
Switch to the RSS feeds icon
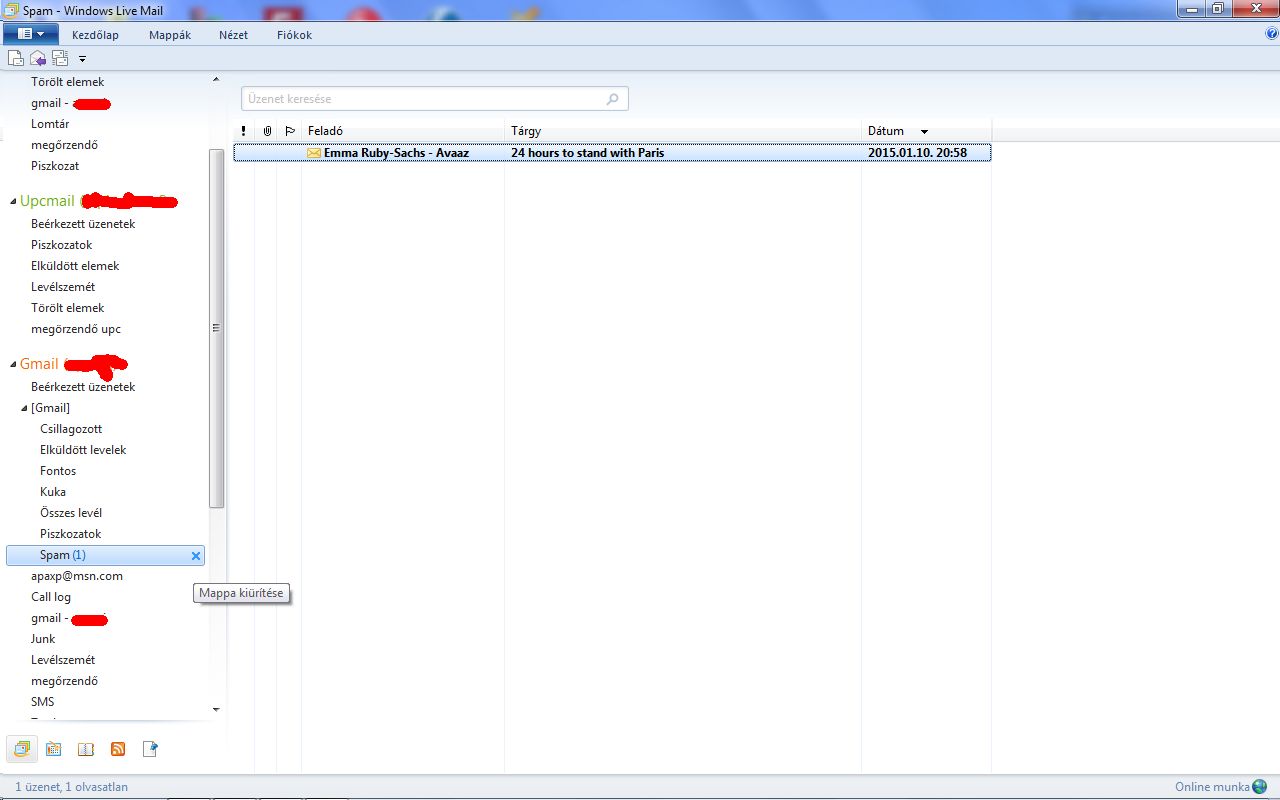118,749
